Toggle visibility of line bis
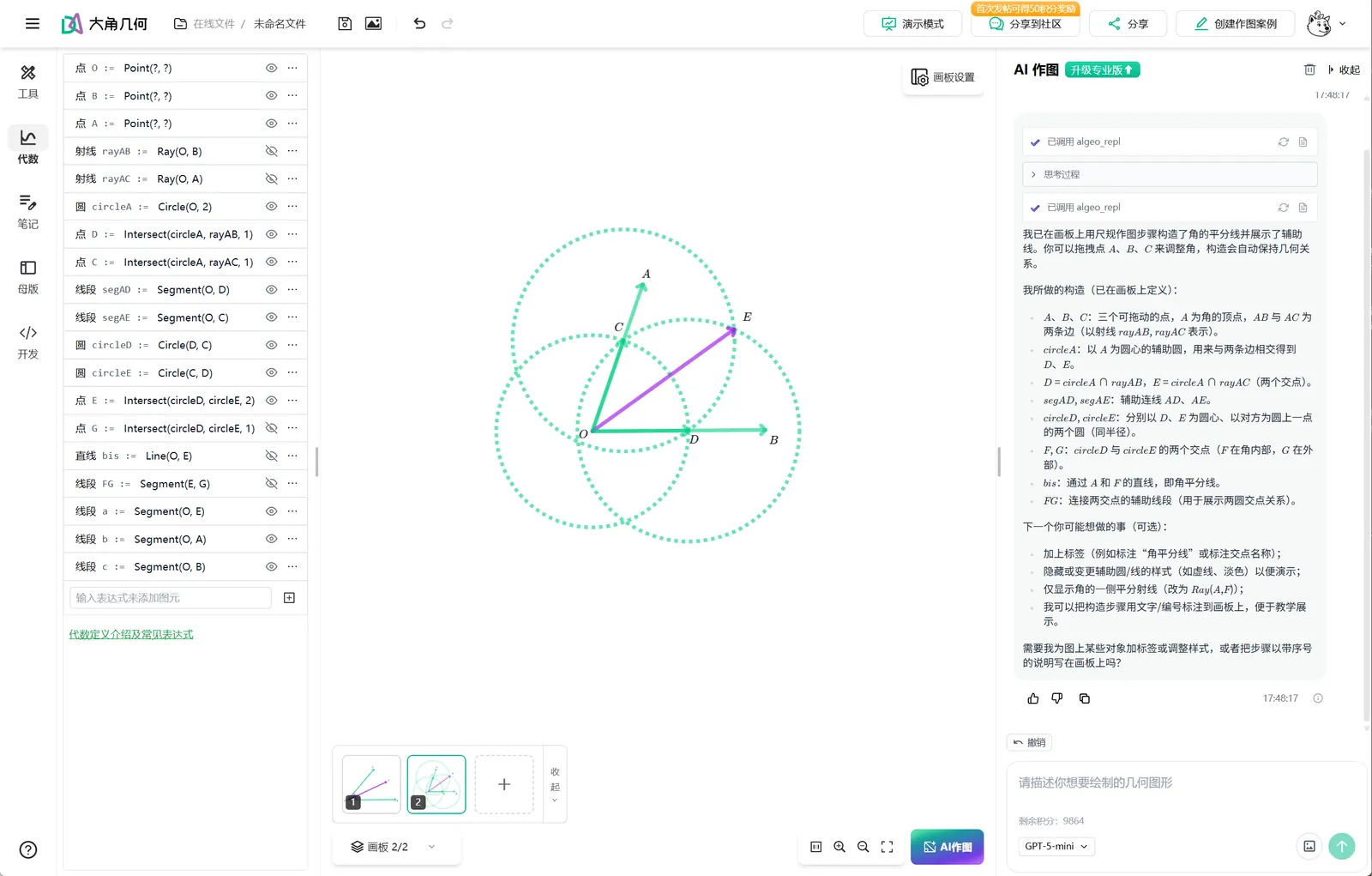1372x876 pixels. tap(271, 456)
